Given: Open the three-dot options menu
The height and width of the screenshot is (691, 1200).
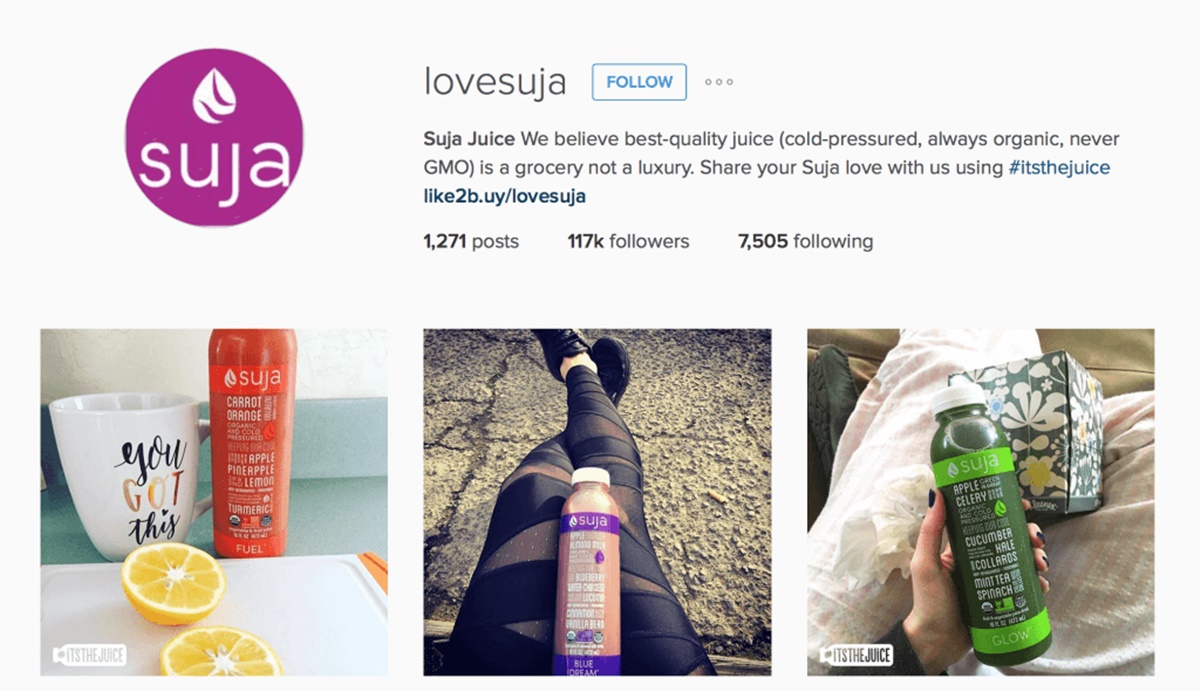Looking at the screenshot, I should click(718, 82).
